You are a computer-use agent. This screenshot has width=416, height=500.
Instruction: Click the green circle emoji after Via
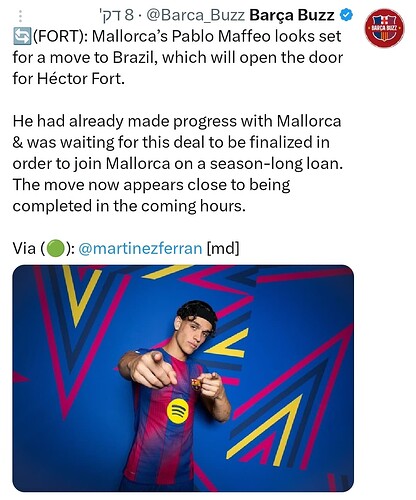coord(55,249)
